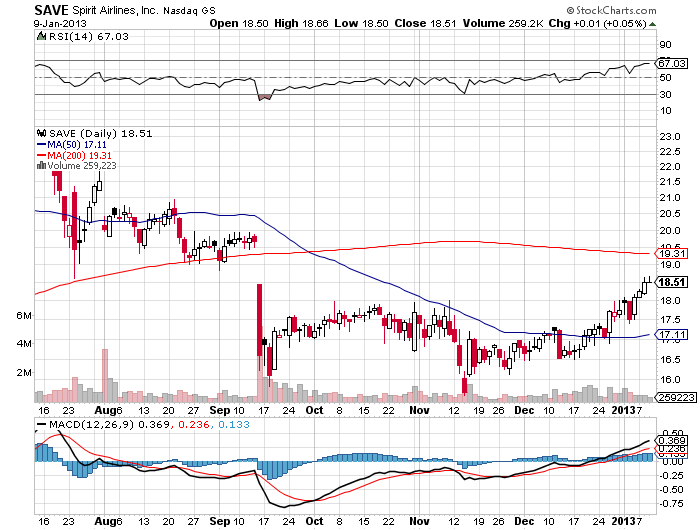Click the green up triangle after the Chg value
The width and height of the screenshot is (700, 530).
[652, 24]
